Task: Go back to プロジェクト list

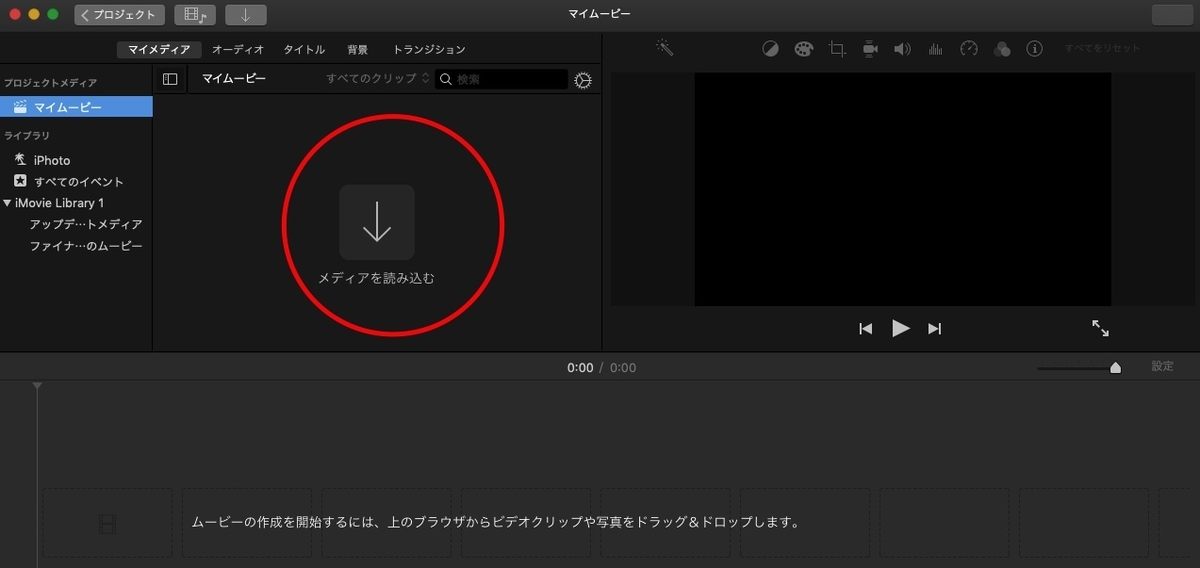Action: click(x=119, y=15)
